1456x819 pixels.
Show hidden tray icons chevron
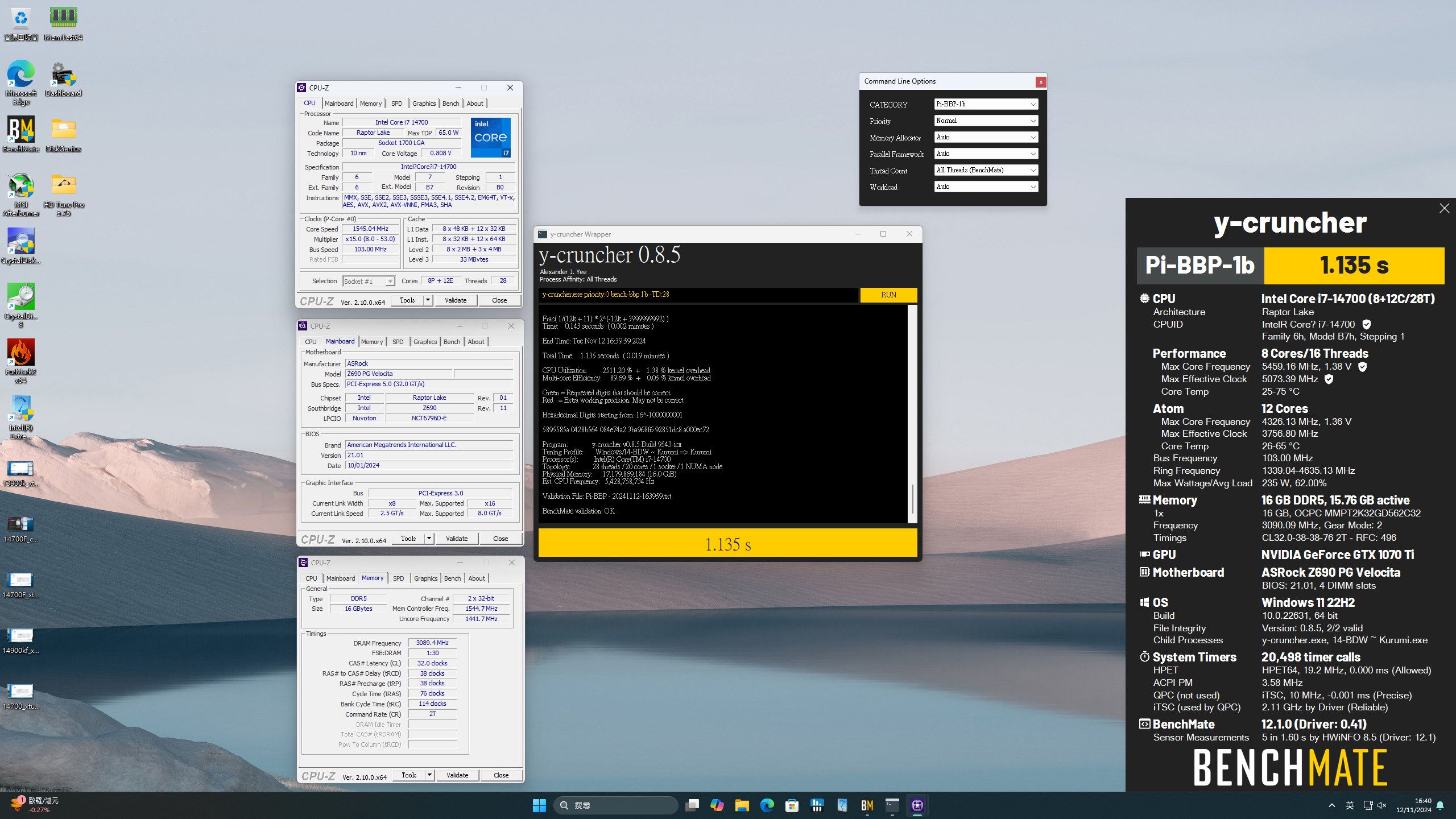(x=1332, y=805)
